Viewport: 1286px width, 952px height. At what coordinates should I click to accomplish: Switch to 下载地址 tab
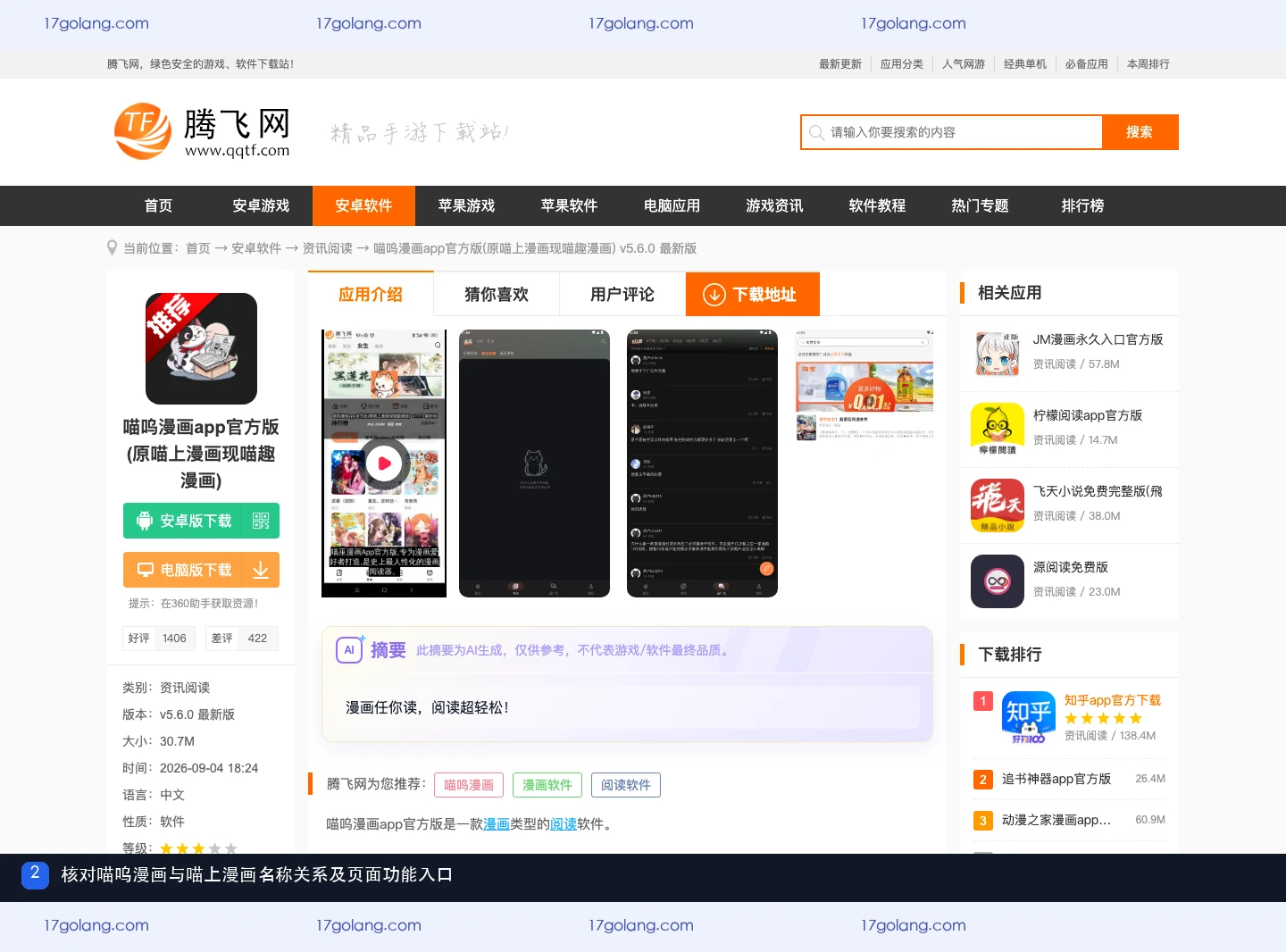tap(753, 294)
